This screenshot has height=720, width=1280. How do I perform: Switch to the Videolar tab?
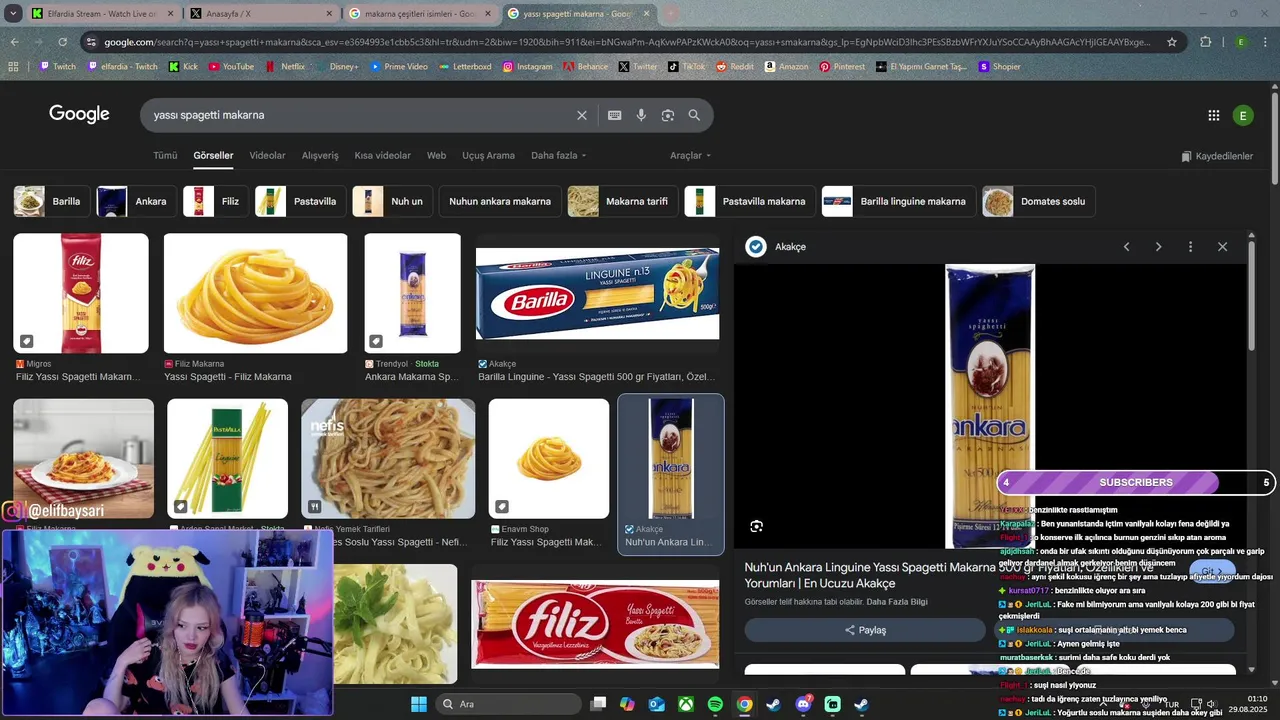267,156
